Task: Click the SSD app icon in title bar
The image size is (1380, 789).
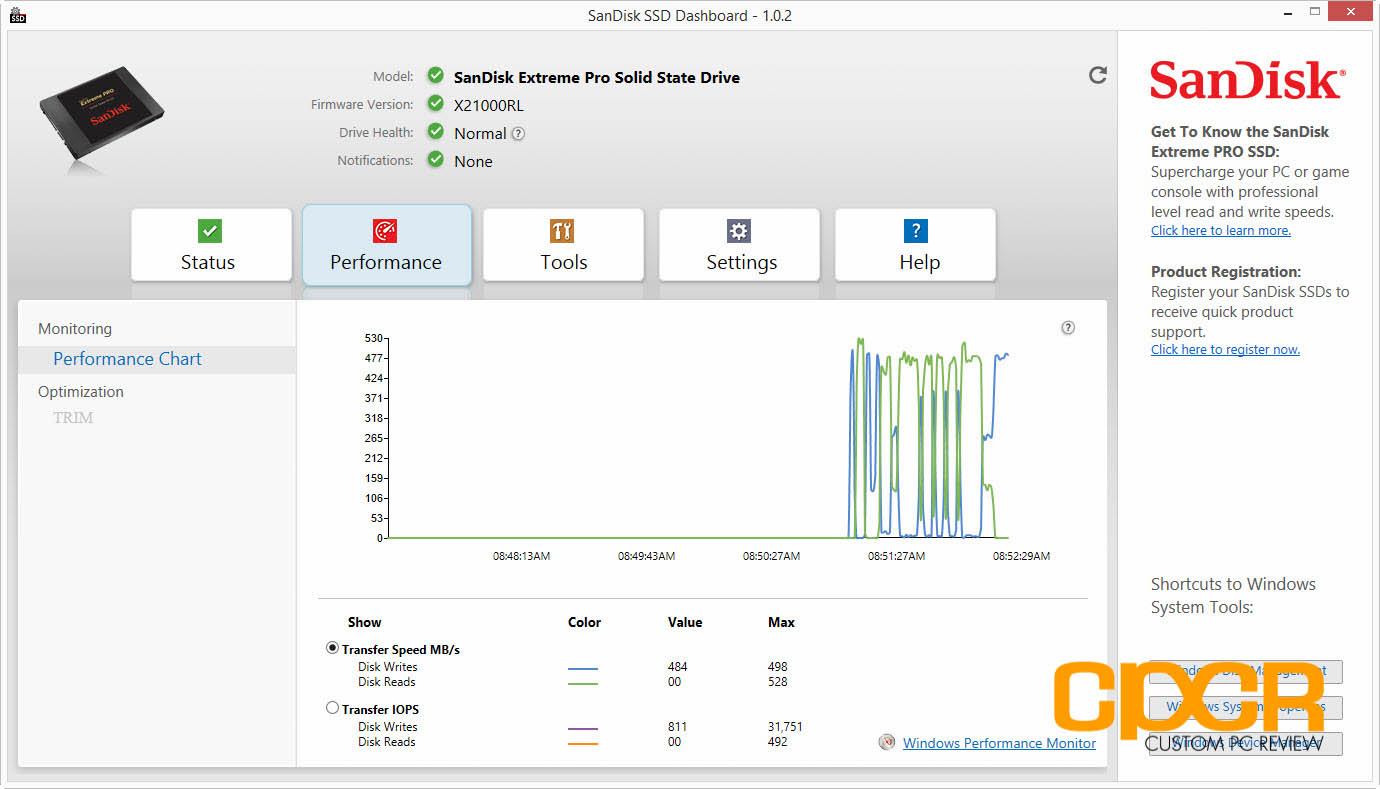Action: tap(18, 15)
